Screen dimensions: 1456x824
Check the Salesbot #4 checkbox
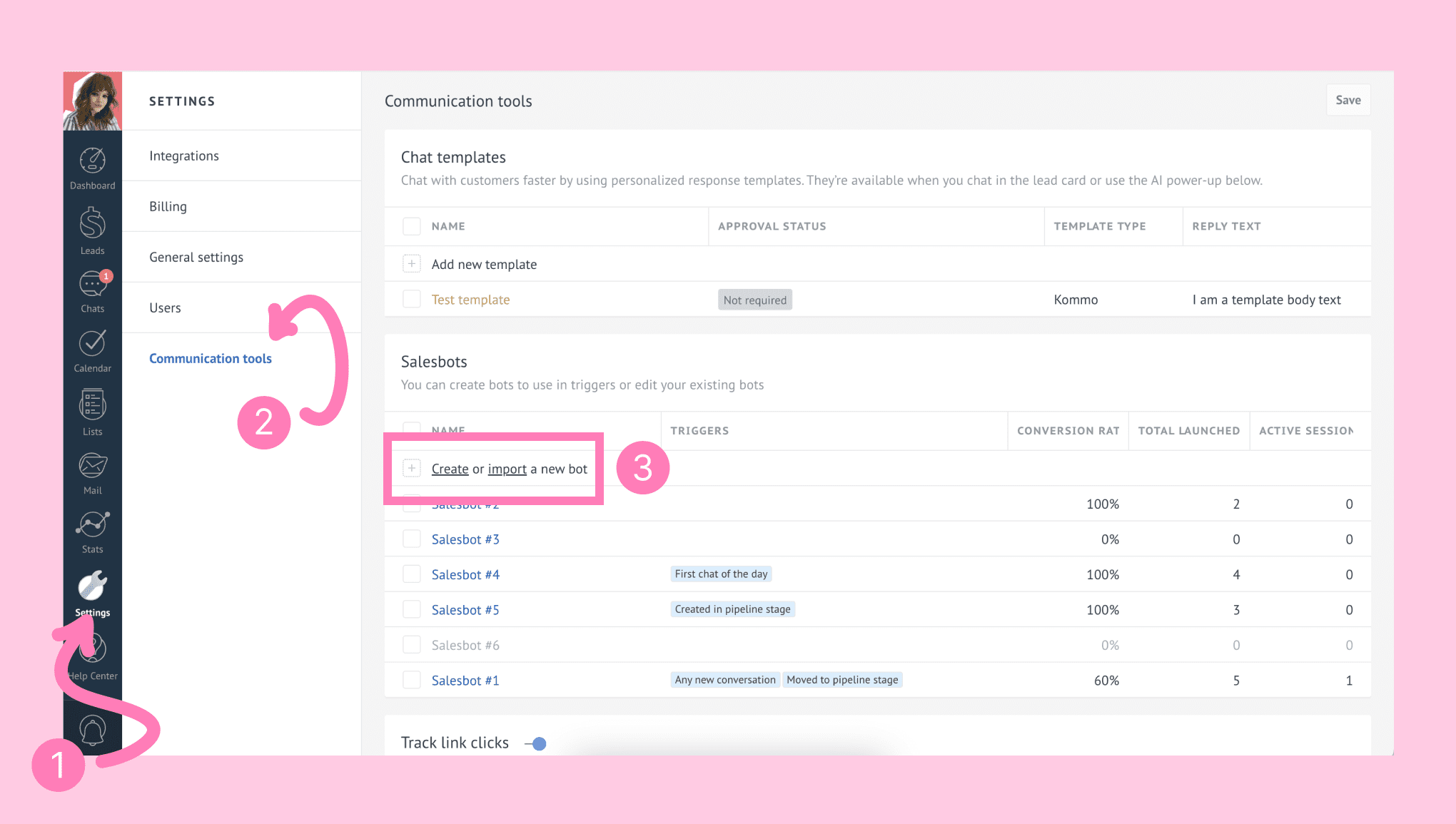[412, 574]
